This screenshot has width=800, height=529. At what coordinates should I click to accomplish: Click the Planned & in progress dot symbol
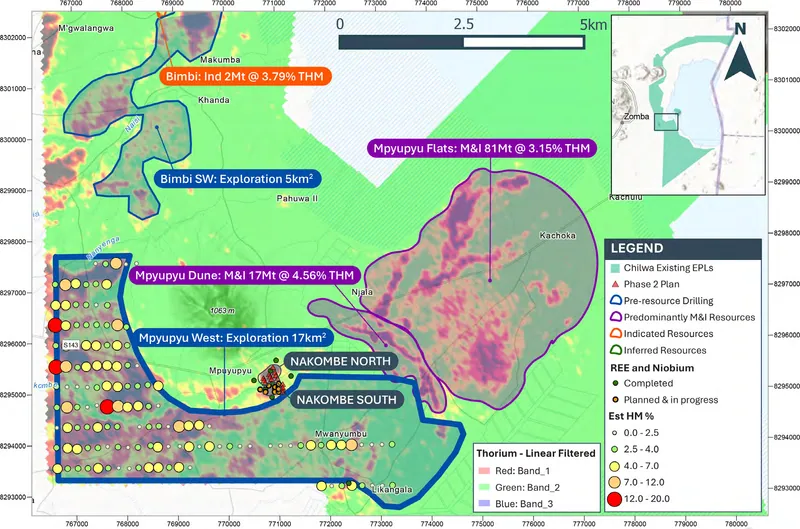coord(615,399)
